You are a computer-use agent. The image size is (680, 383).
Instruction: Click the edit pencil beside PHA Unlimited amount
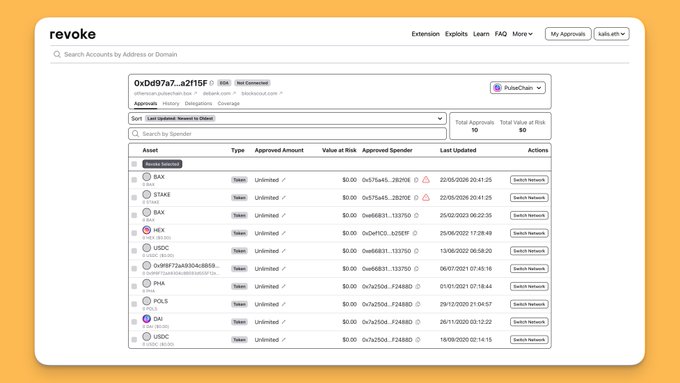(284, 286)
